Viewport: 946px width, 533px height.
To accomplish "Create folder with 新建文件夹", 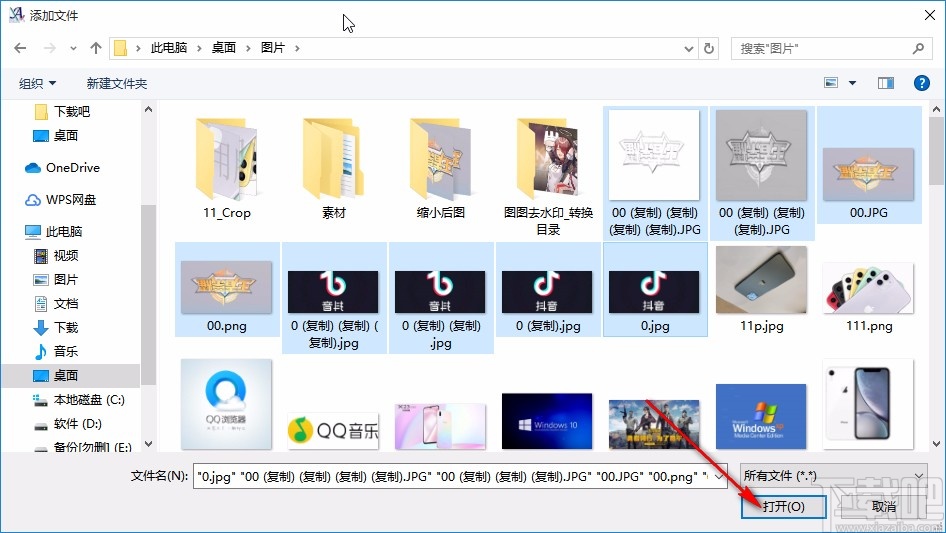I will click(x=116, y=83).
